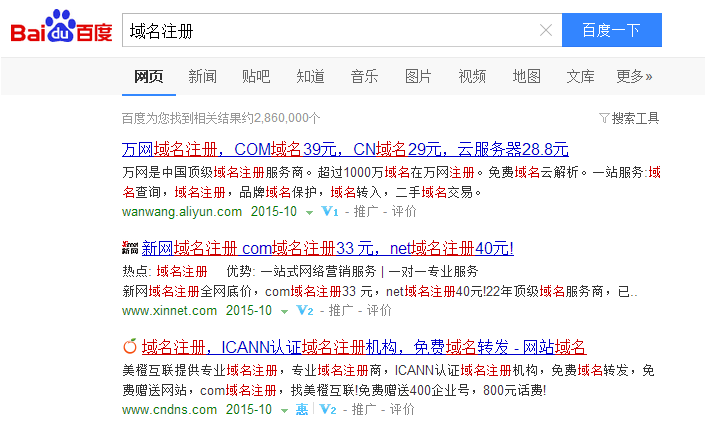Click the 惠 discount icon on the cndns result
This screenshot has width=705, height=424.
pos(302,409)
